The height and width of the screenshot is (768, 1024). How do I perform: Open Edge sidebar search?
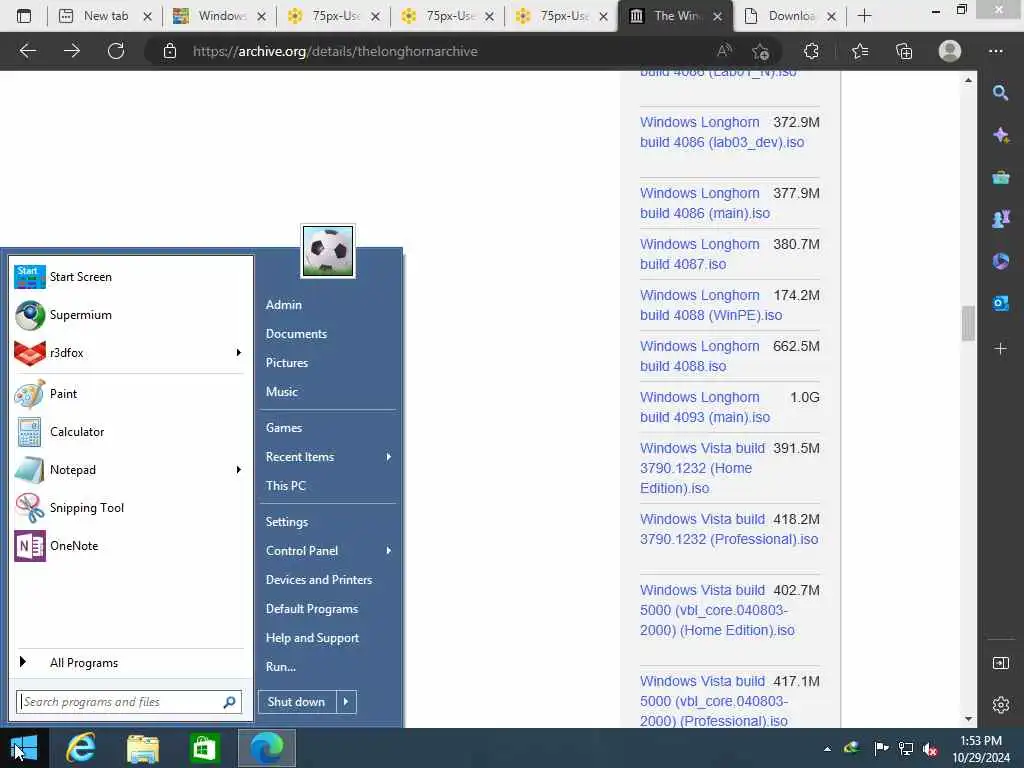point(1000,93)
